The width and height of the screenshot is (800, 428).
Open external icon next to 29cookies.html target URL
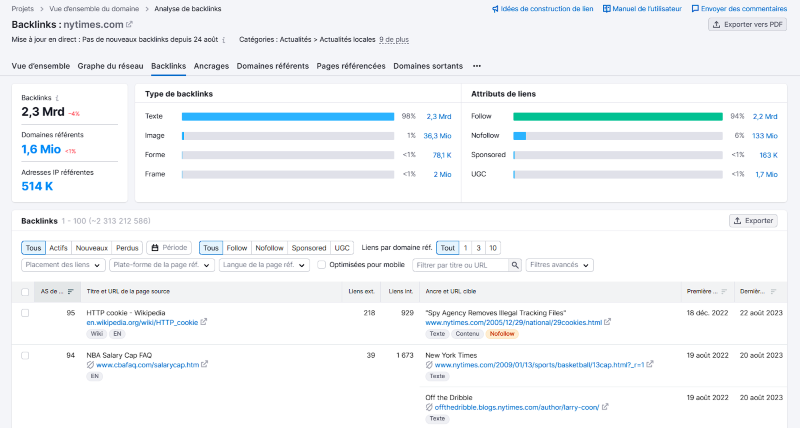point(607,322)
